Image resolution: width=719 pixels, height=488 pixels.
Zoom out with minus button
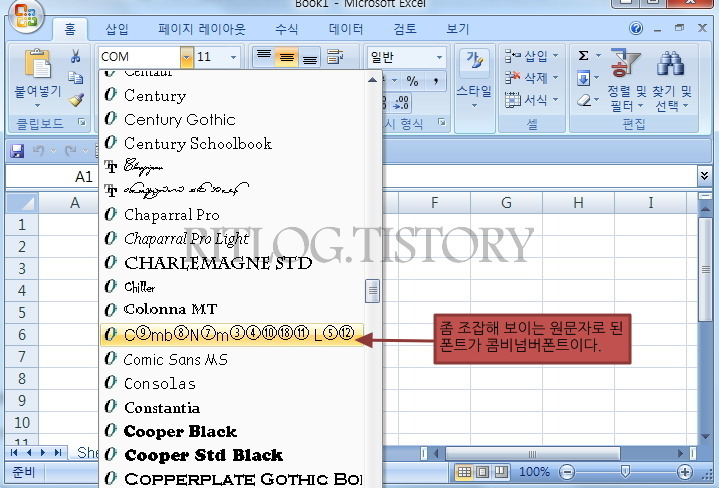567,471
